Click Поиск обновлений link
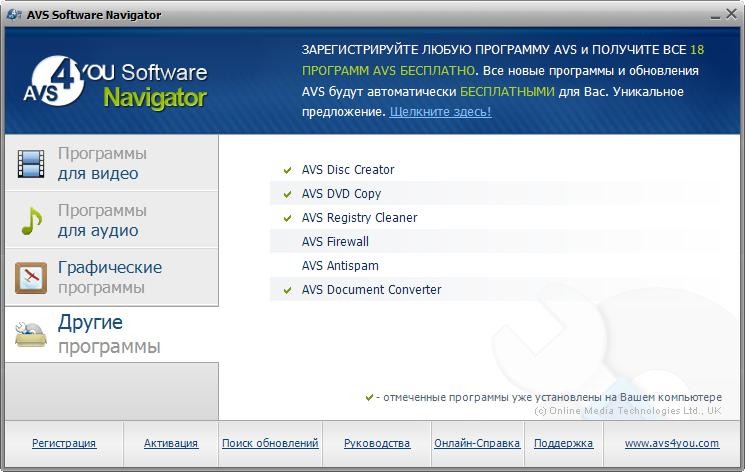This screenshot has height=472, width=745. coord(270,443)
